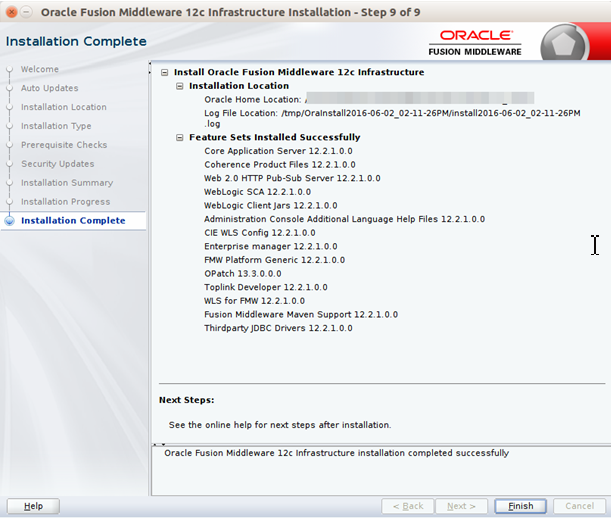Close the installer window
This screenshot has width=611, height=520.
pyautogui.click(x=12, y=12)
